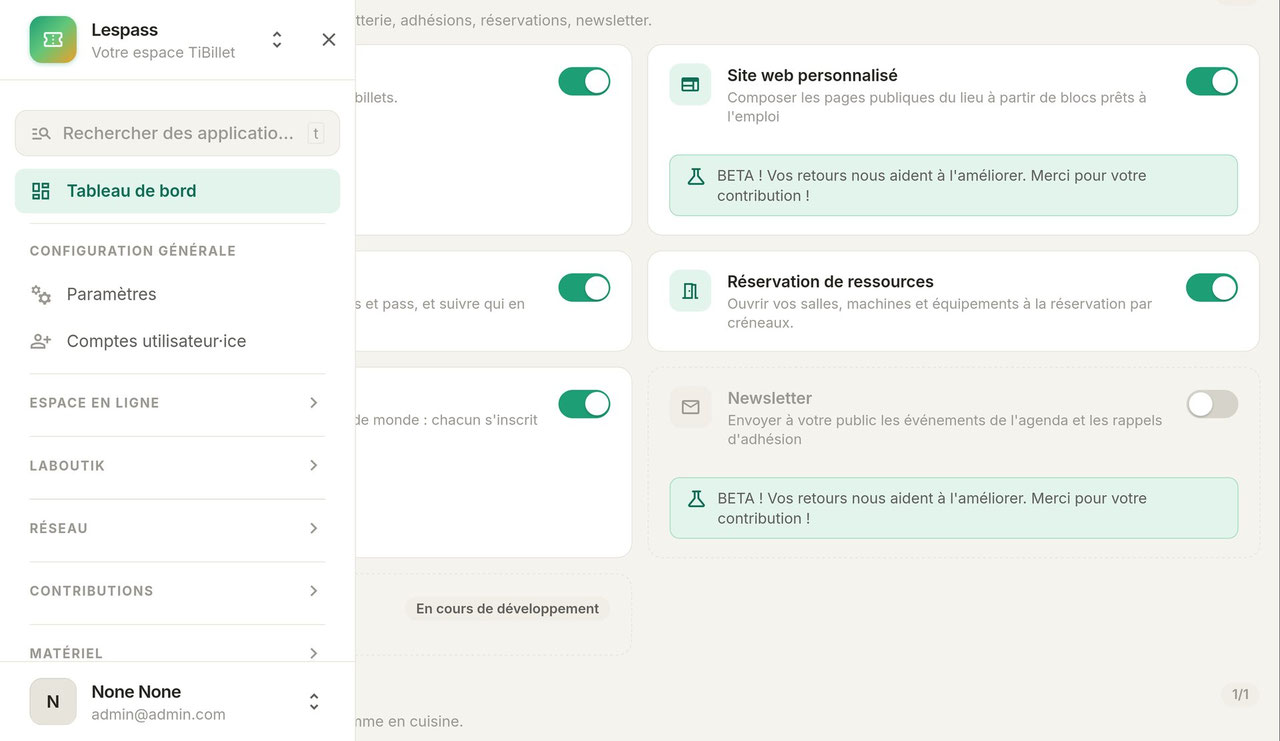Turn off the Réservation de ressources switch
Image resolution: width=1280 pixels, height=741 pixels.
point(1212,288)
